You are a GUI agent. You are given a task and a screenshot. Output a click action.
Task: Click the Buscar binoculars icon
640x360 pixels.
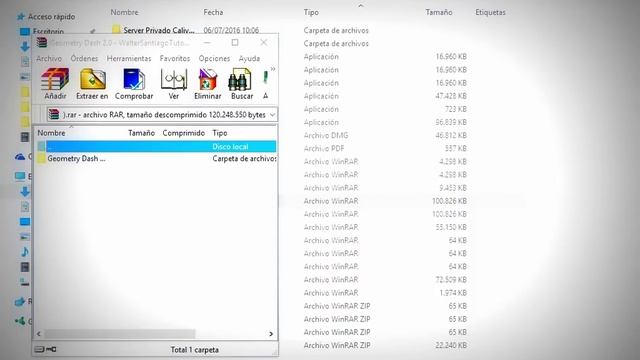click(240, 79)
